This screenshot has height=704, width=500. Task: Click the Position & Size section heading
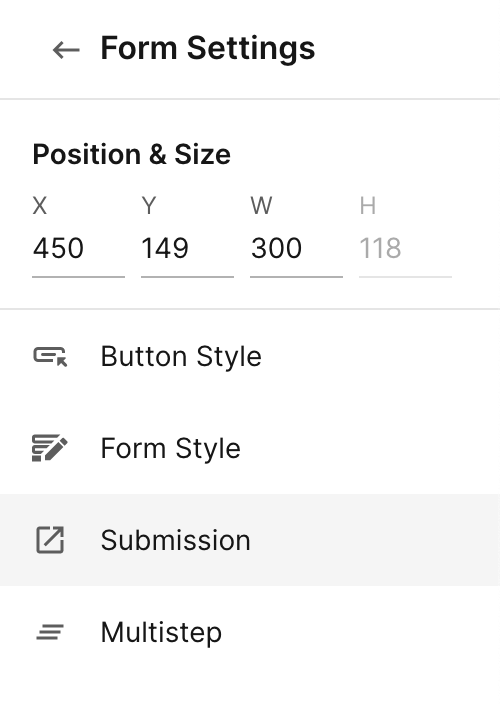tap(132, 154)
